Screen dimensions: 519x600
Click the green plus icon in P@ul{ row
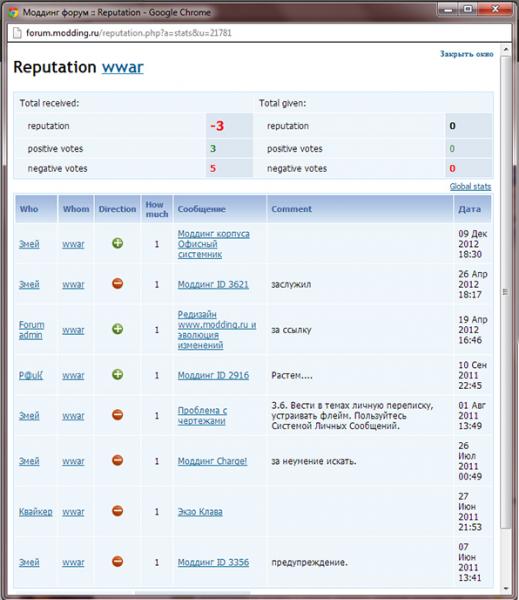pyautogui.click(x=118, y=375)
